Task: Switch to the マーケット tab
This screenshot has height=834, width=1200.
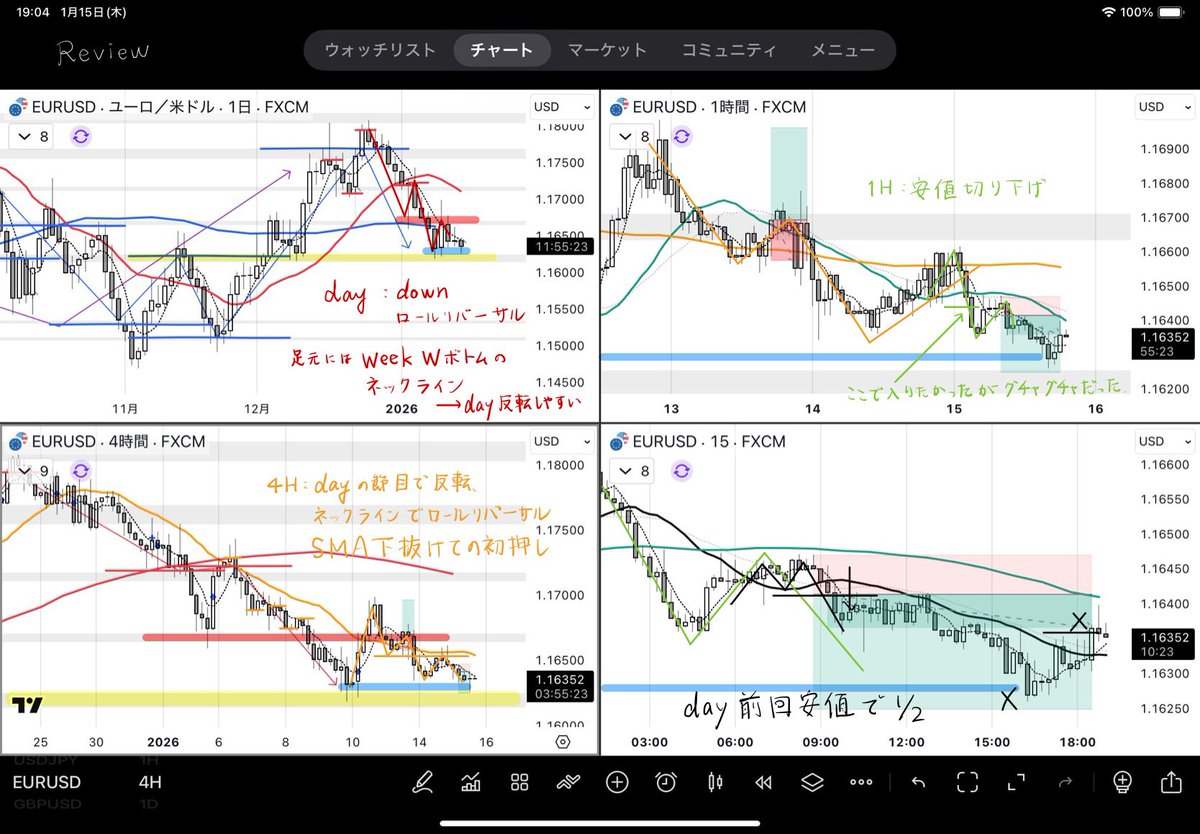Action: point(607,49)
